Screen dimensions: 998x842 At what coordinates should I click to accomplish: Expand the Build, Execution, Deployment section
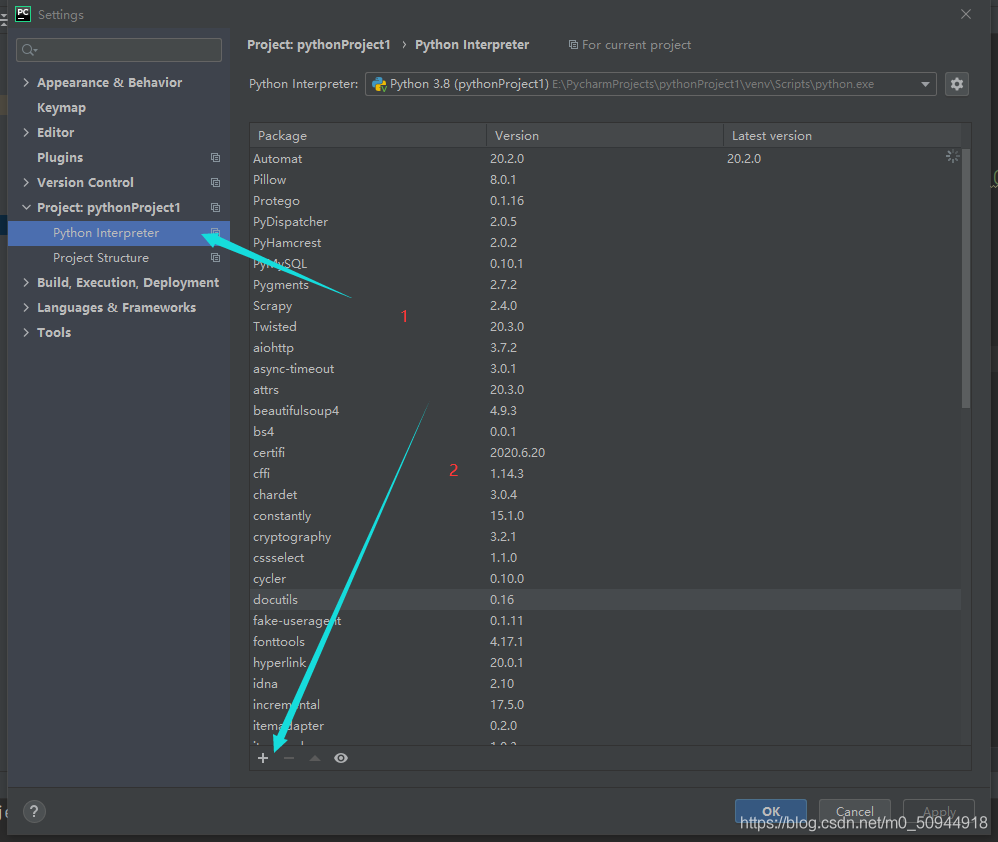point(26,283)
